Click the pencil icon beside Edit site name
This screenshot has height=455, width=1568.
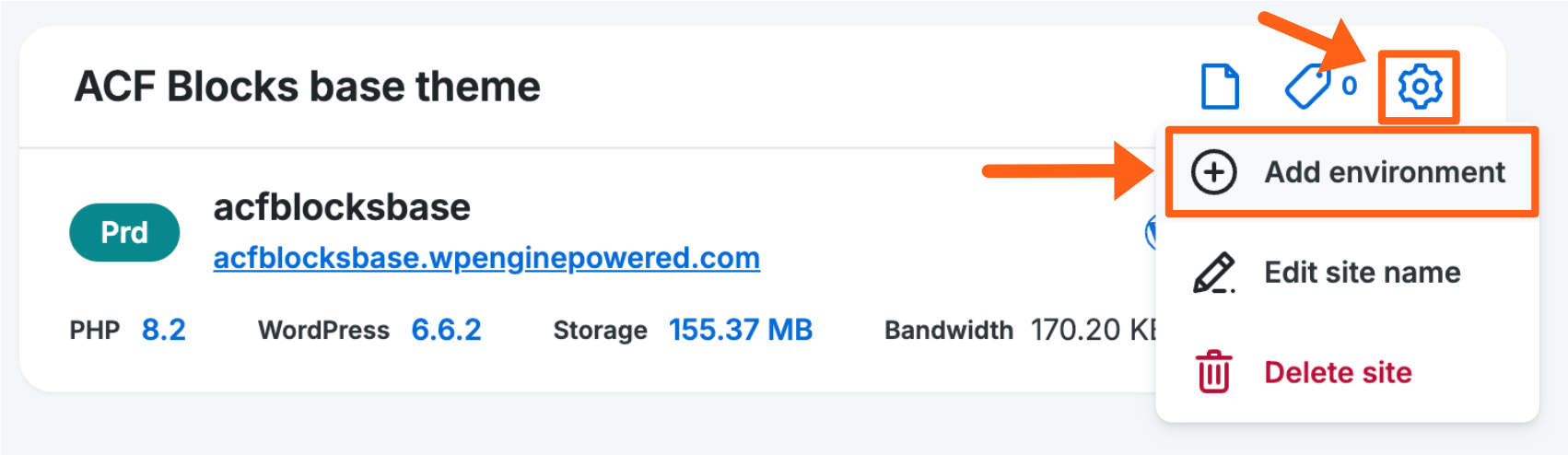[x=1214, y=273]
